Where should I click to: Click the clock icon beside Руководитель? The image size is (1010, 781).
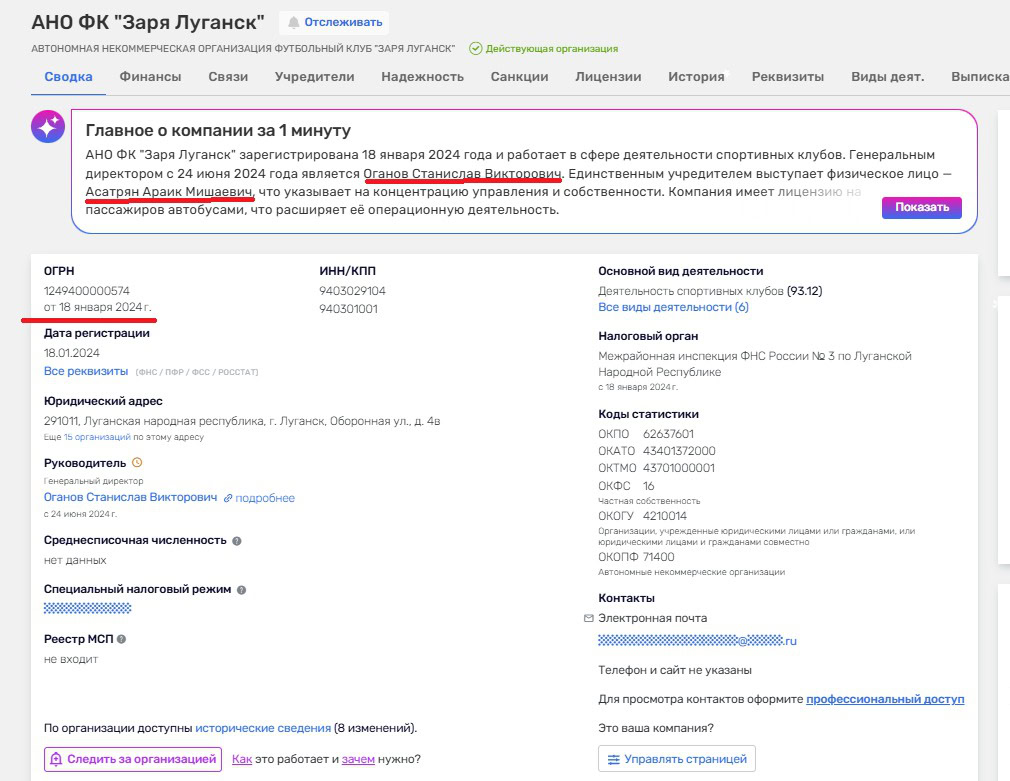point(137,463)
